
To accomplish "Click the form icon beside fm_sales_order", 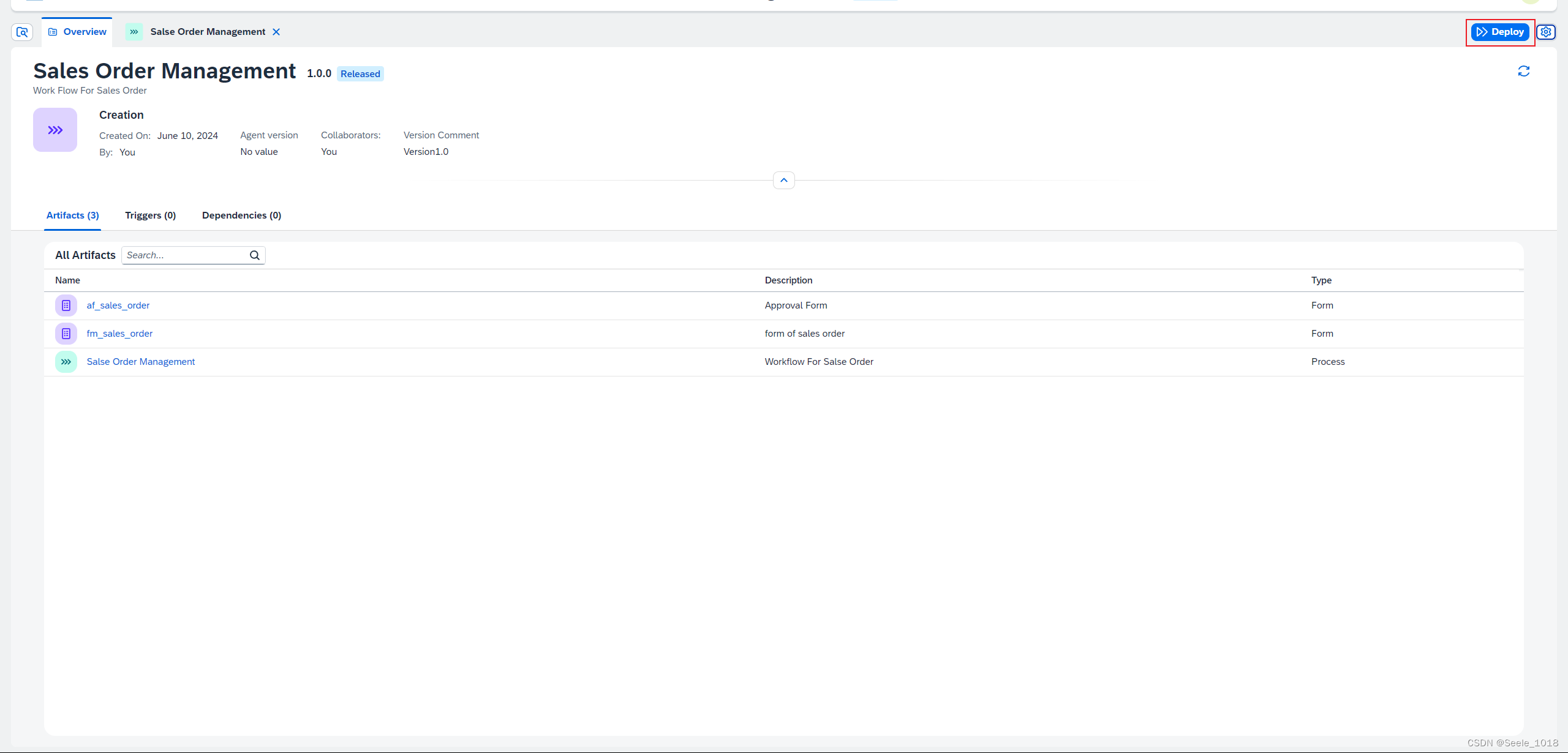I will pyautogui.click(x=66, y=334).
